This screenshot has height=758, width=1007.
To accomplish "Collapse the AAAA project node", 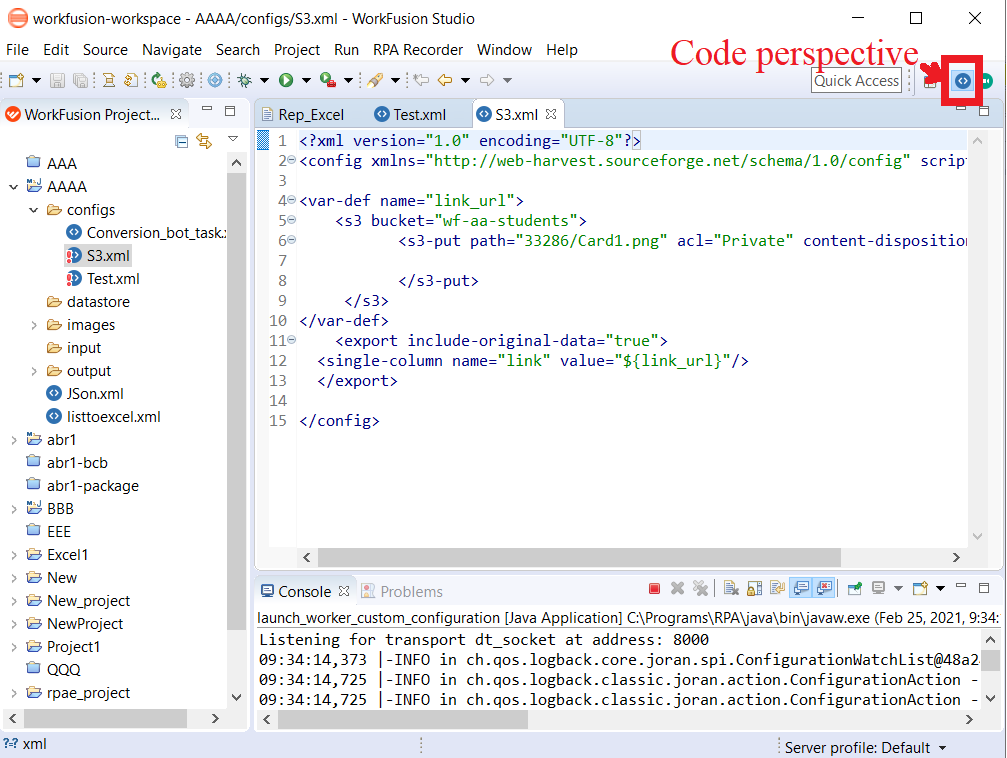I will pyautogui.click(x=13, y=187).
